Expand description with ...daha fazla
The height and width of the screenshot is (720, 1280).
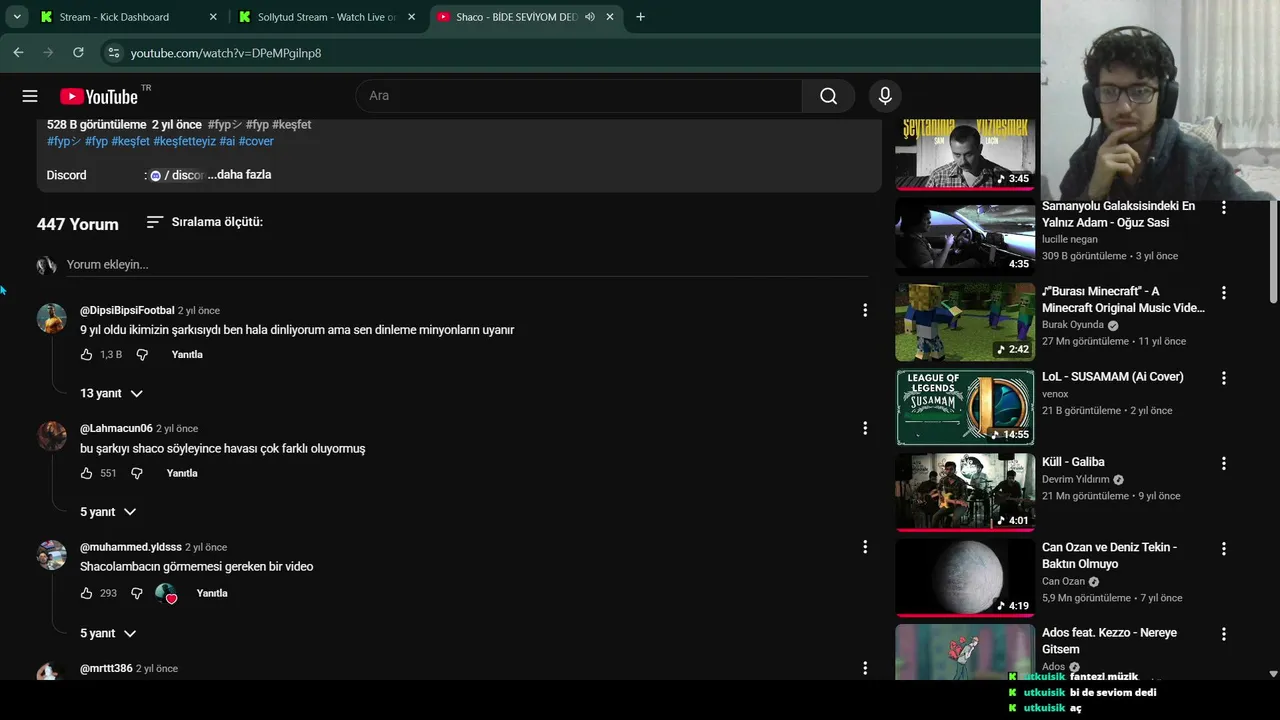[x=239, y=175]
